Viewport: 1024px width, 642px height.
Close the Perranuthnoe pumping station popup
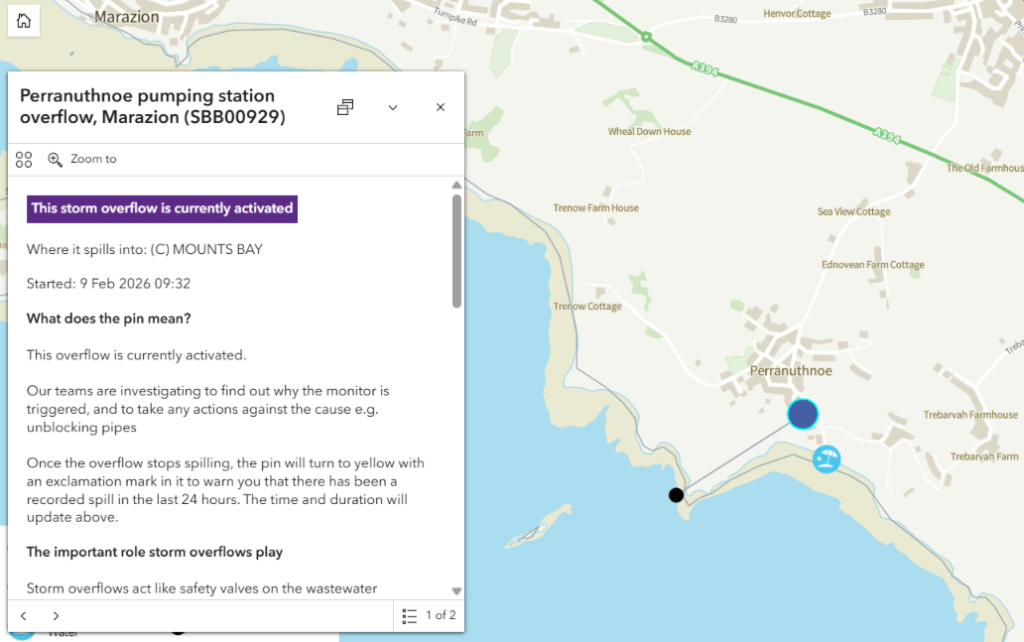click(x=440, y=108)
